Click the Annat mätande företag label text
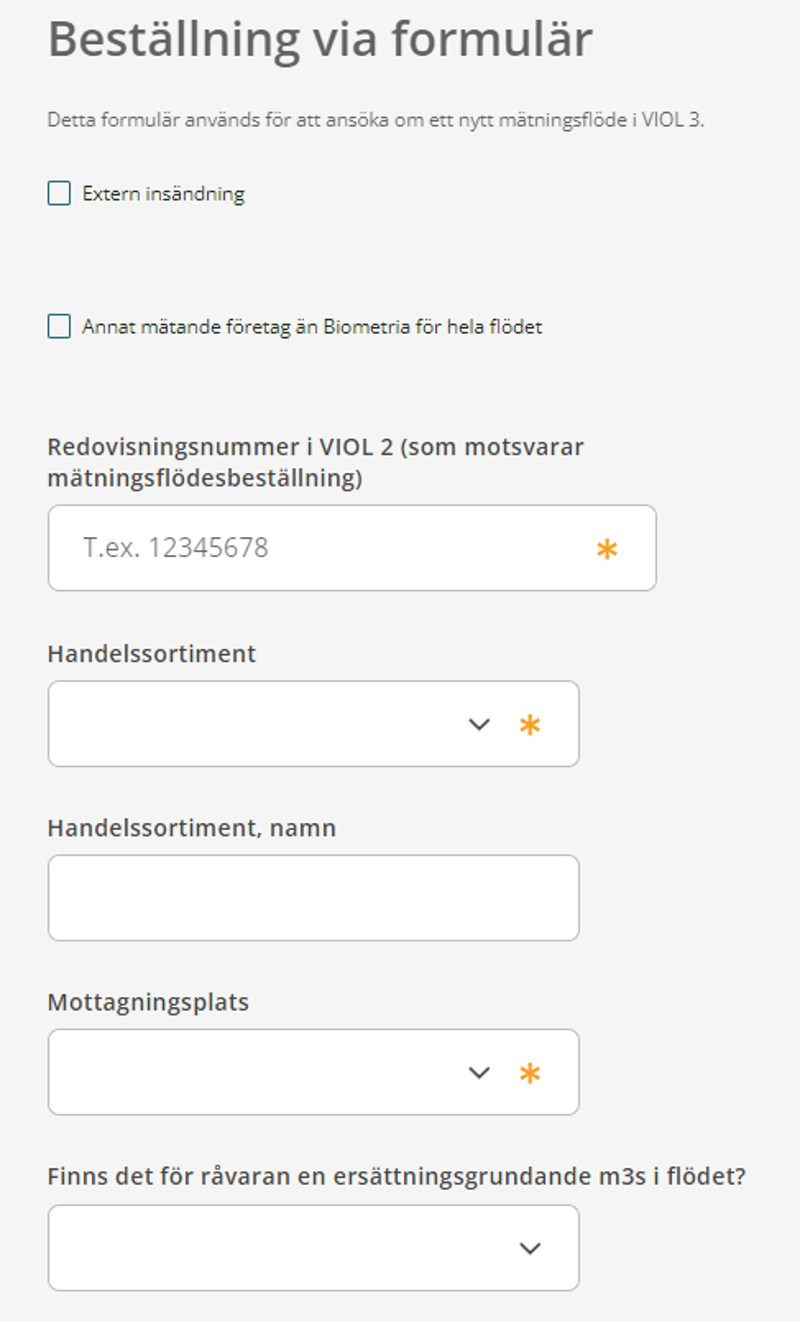Screen dimensions: 800x1322 (x=312, y=327)
